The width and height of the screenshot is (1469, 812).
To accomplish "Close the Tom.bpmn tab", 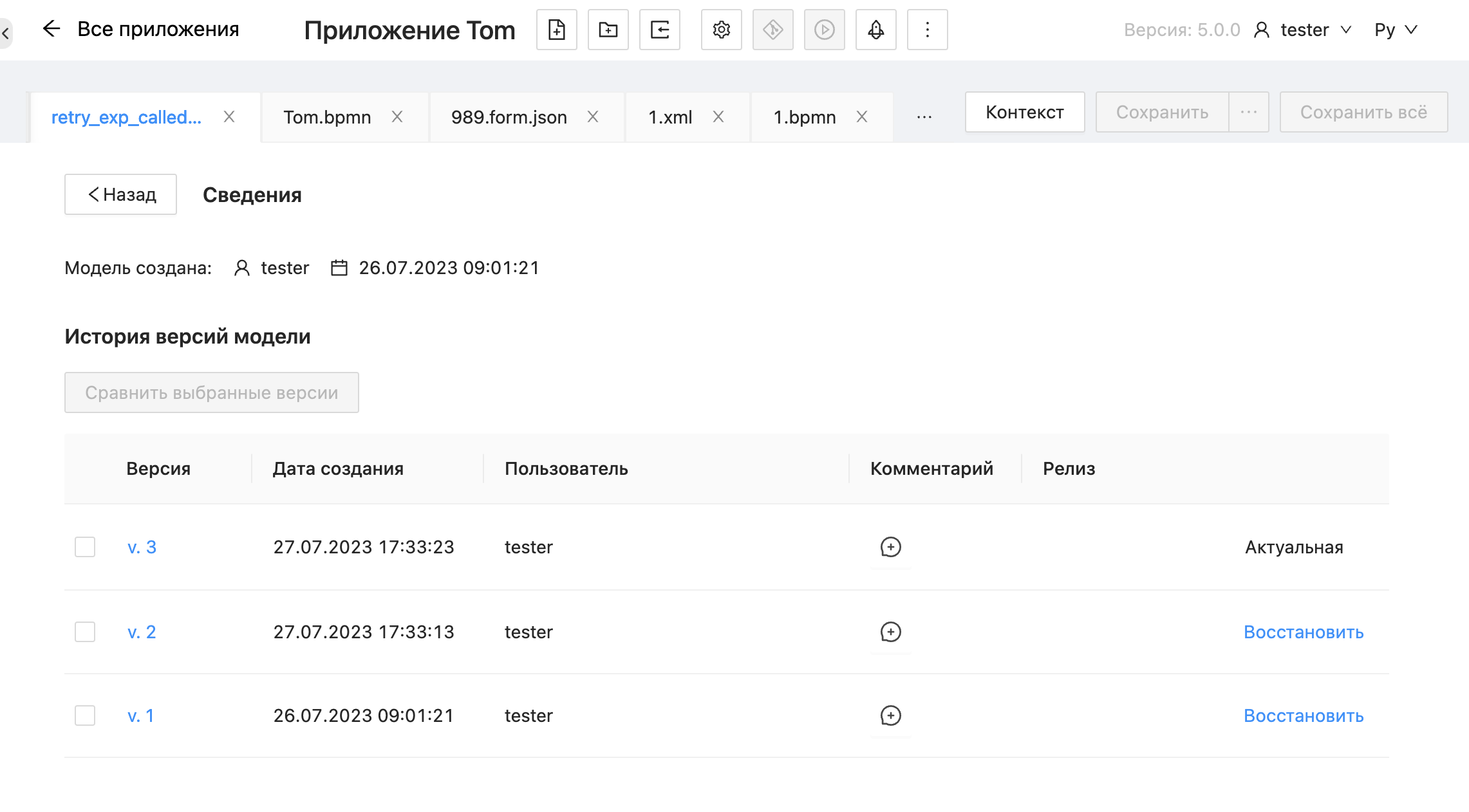I will click(397, 117).
